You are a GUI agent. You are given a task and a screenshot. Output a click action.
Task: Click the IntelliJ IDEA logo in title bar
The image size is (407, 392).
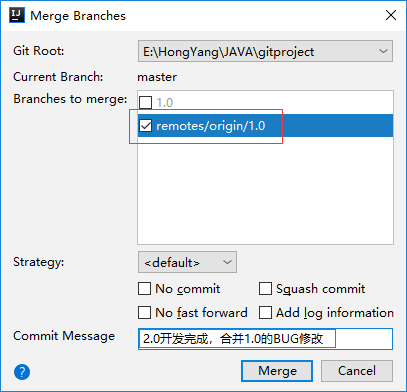tap(17, 15)
